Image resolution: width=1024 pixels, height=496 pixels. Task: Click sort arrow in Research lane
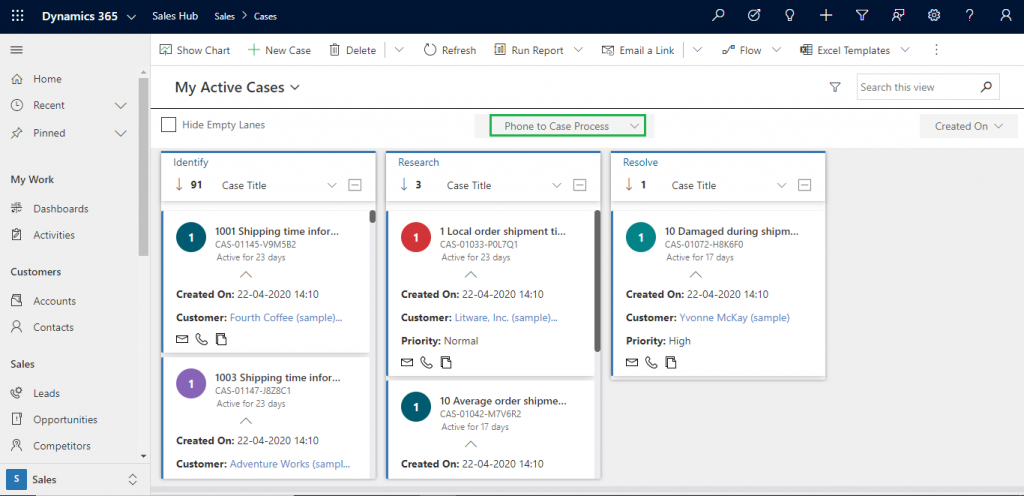404,185
